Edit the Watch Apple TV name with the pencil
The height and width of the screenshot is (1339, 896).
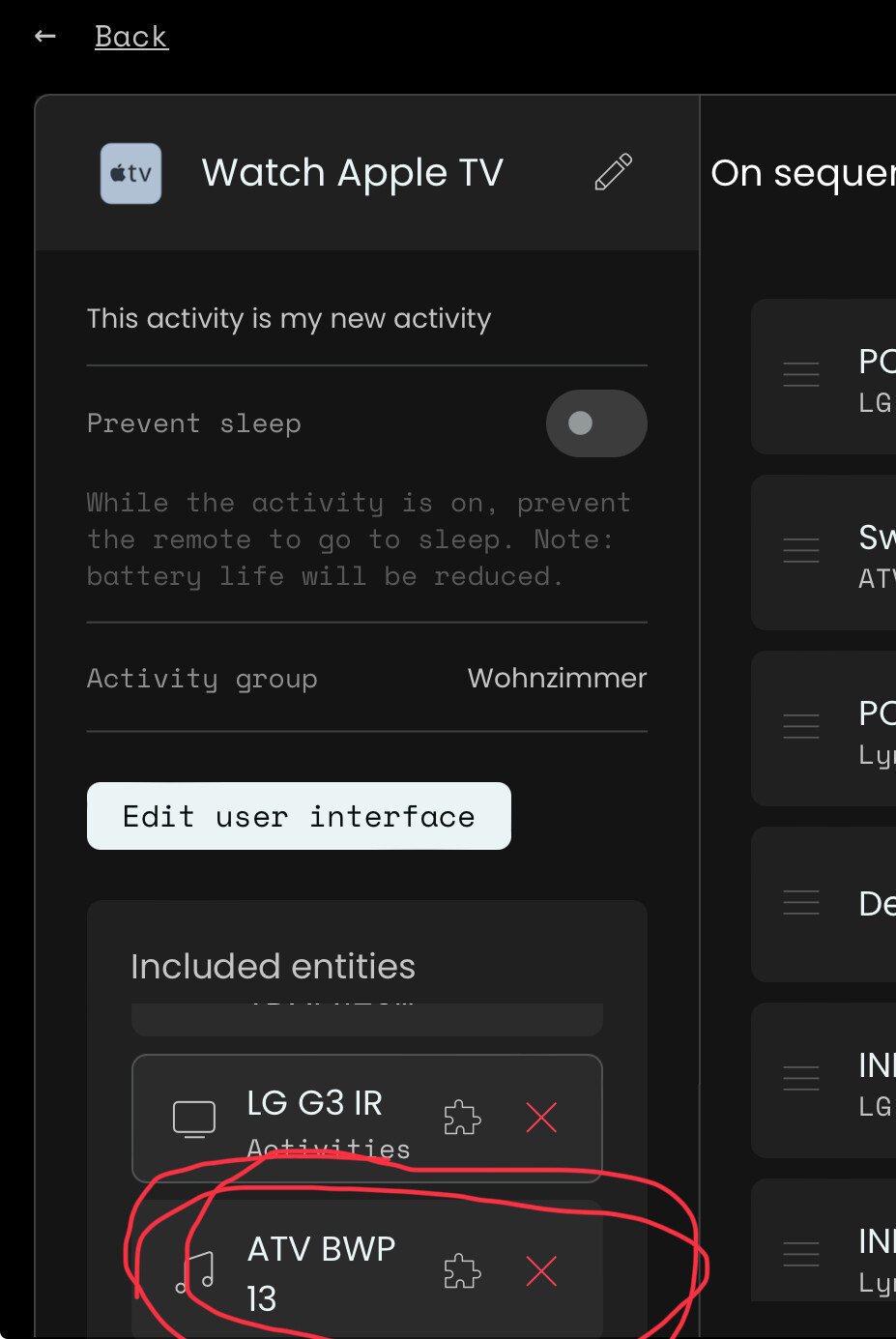coord(613,172)
